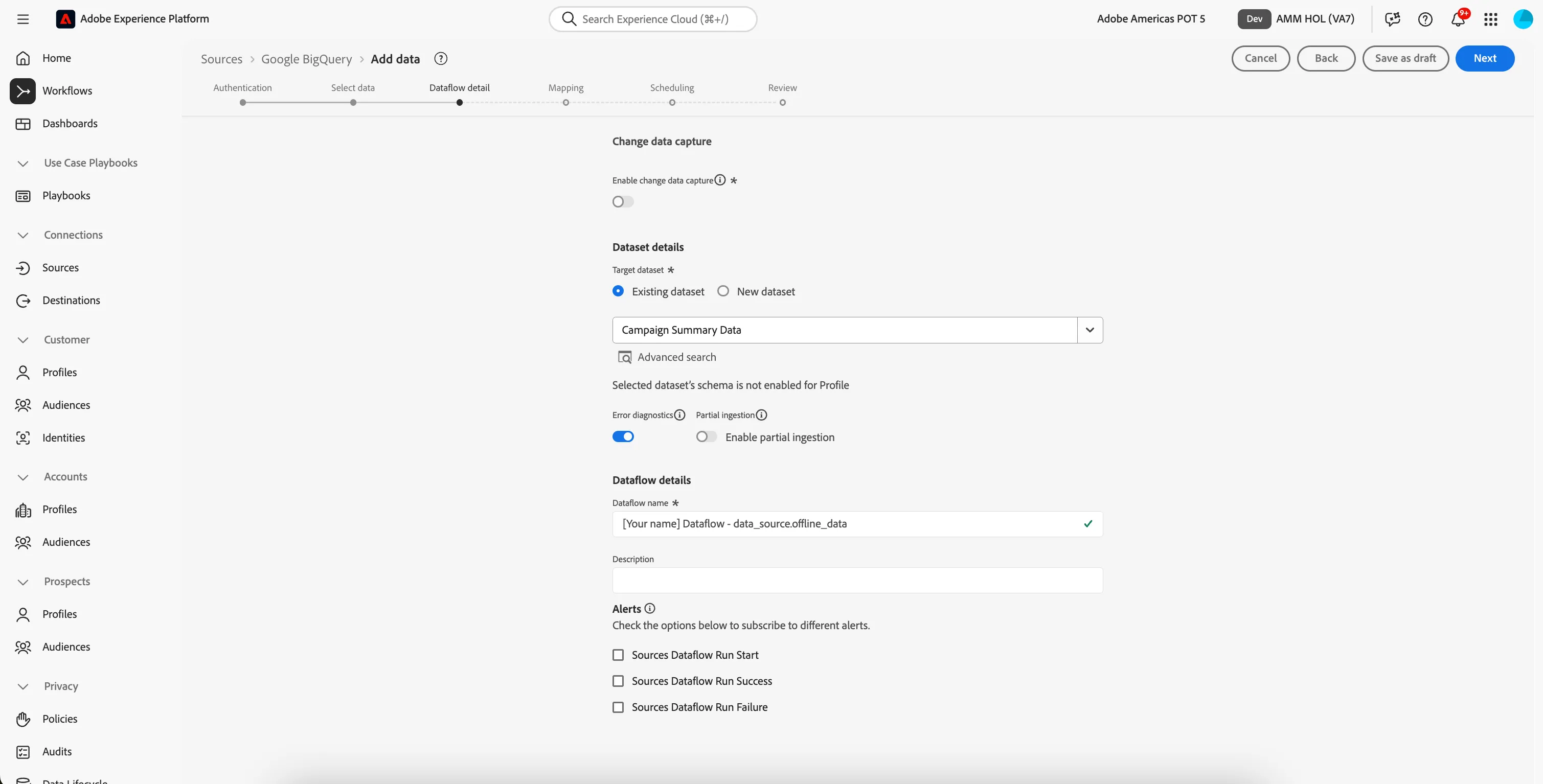Open the help question mark icon
This screenshot has width=1543, height=784.
[x=1425, y=19]
